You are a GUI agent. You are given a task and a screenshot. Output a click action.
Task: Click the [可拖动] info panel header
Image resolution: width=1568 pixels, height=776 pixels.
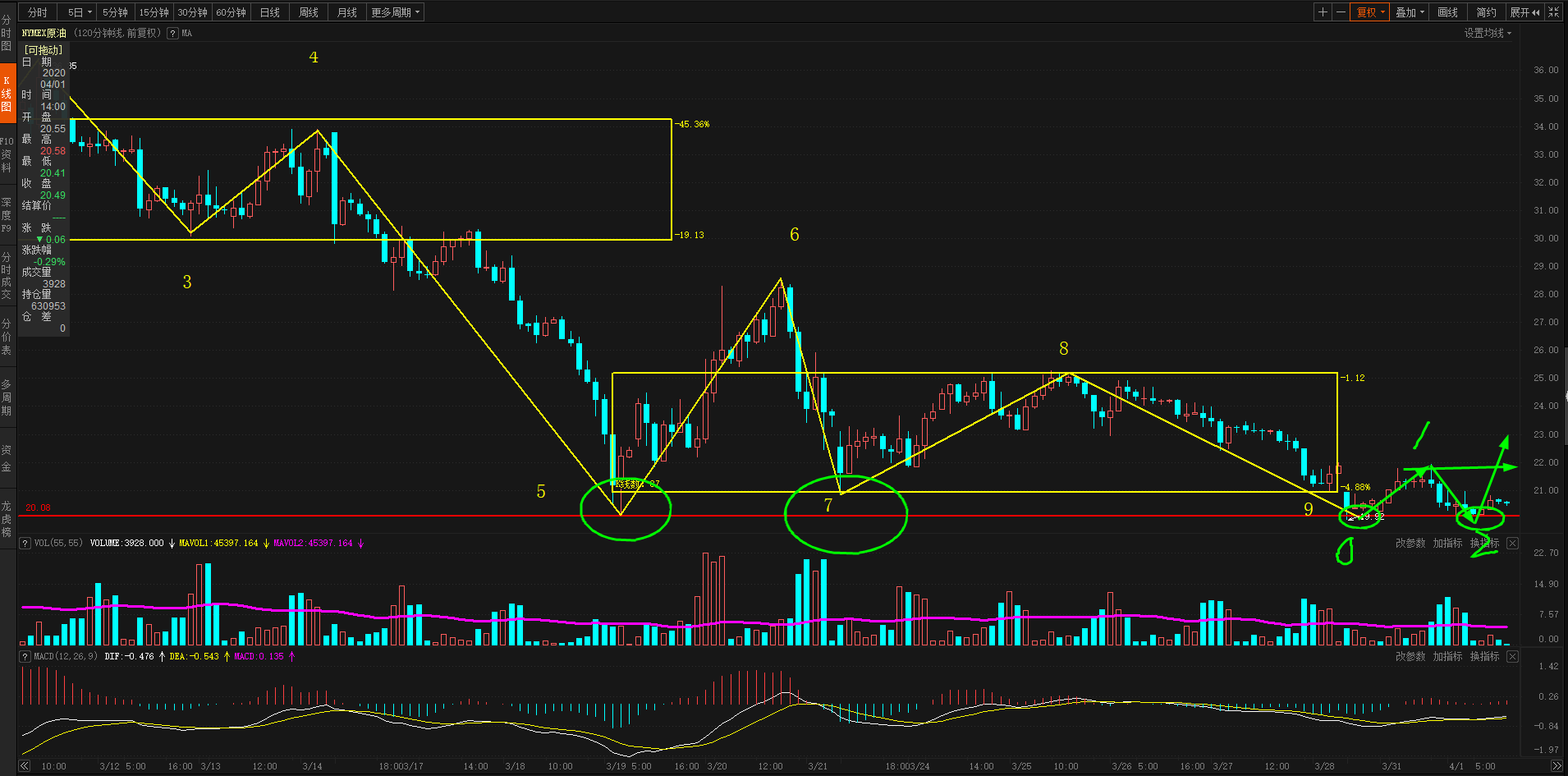coord(44,50)
